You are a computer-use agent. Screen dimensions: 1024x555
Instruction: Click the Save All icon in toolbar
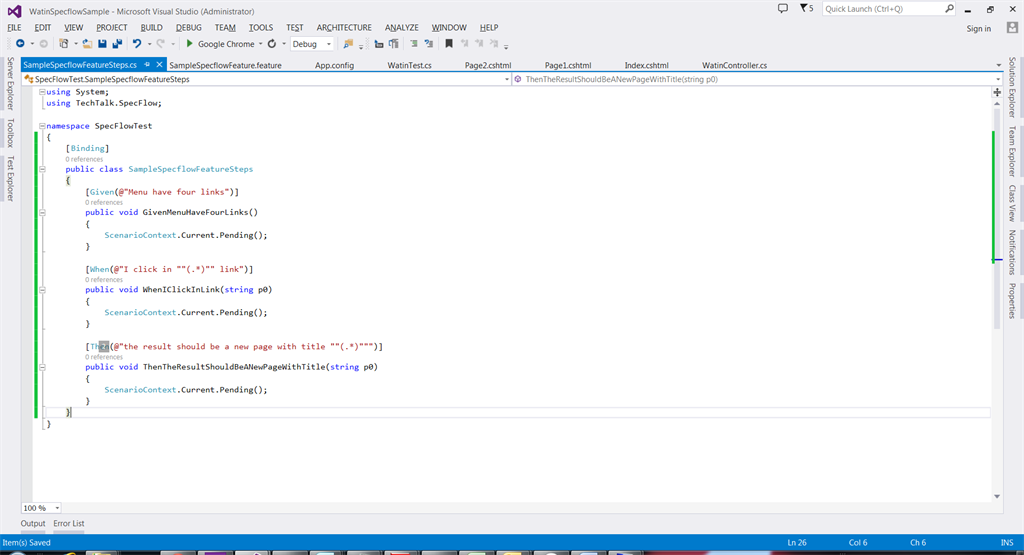click(117, 44)
